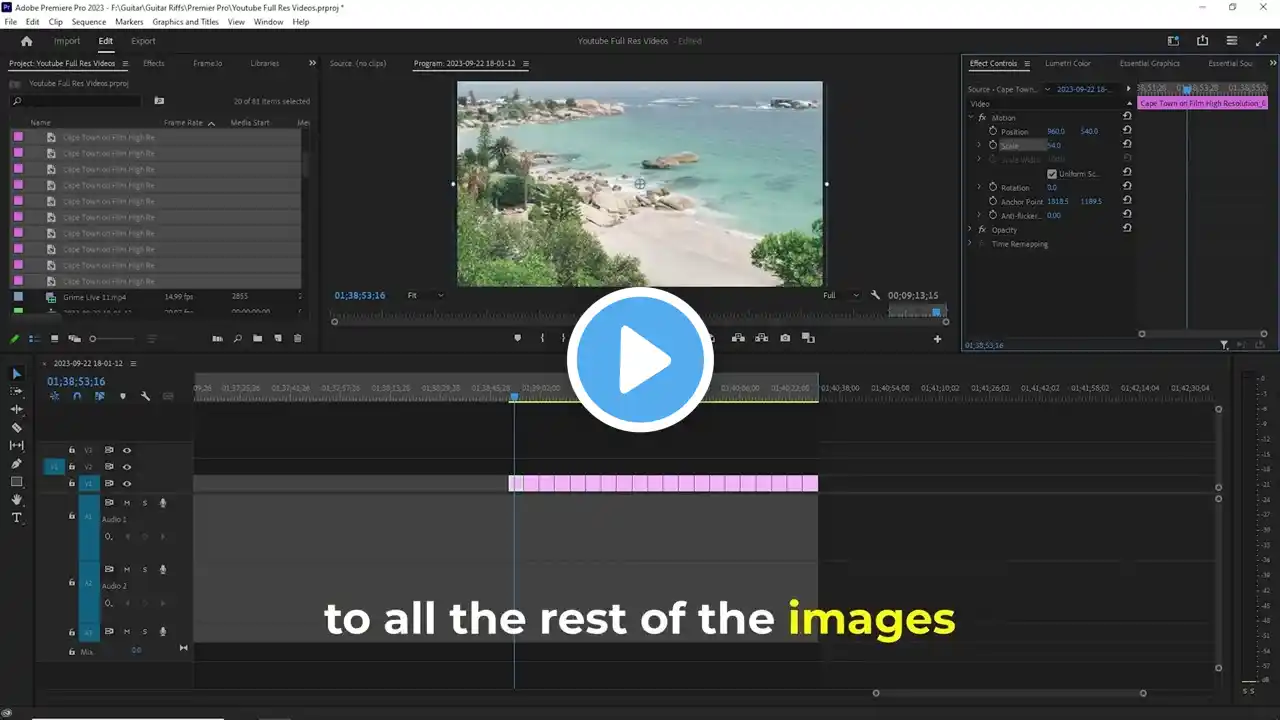Select the Razor tool in the toolbar
The height and width of the screenshot is (720, 1280).
point(16,427)
